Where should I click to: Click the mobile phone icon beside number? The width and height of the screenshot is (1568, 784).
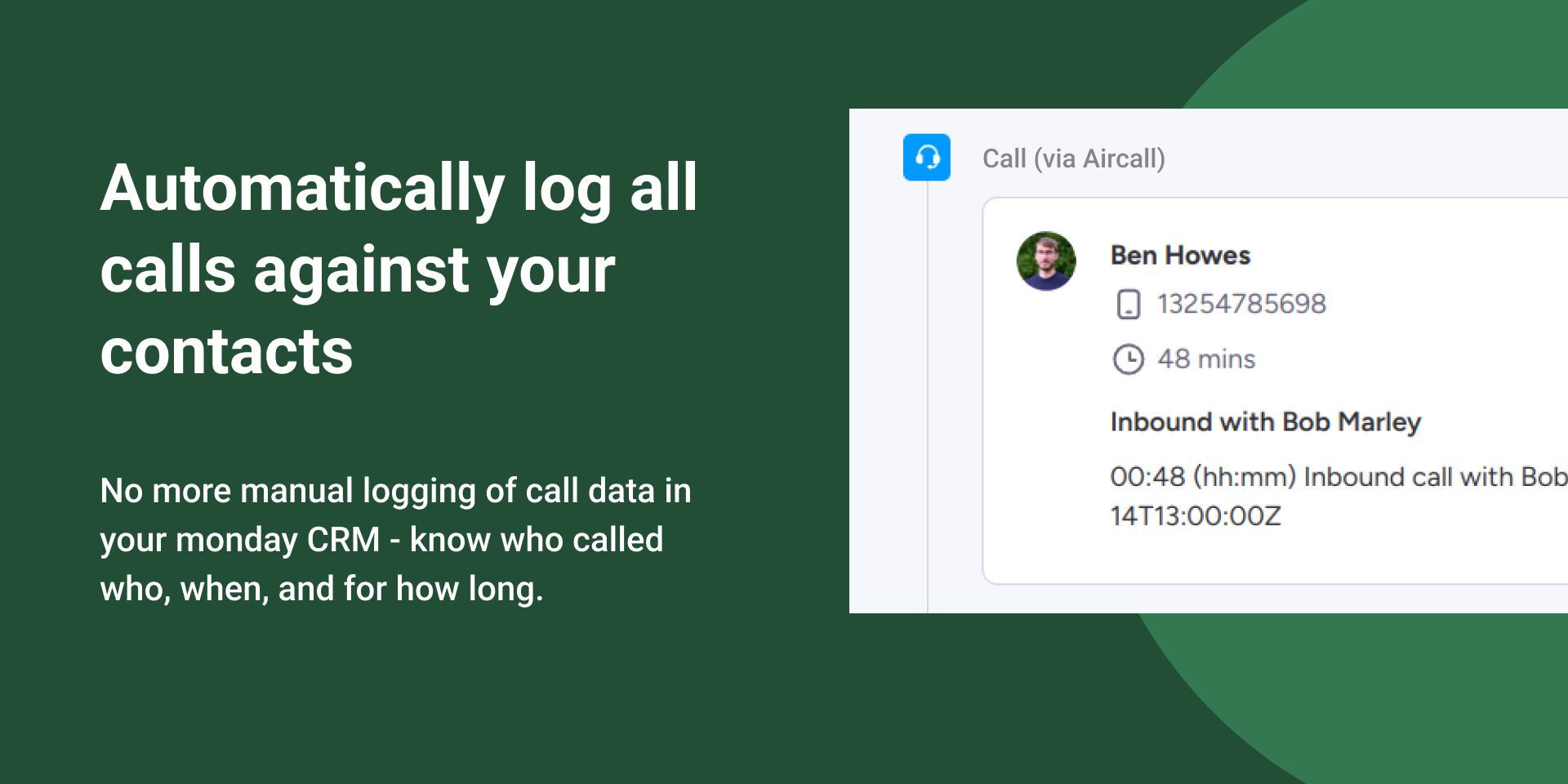[x=1129, y=304]
